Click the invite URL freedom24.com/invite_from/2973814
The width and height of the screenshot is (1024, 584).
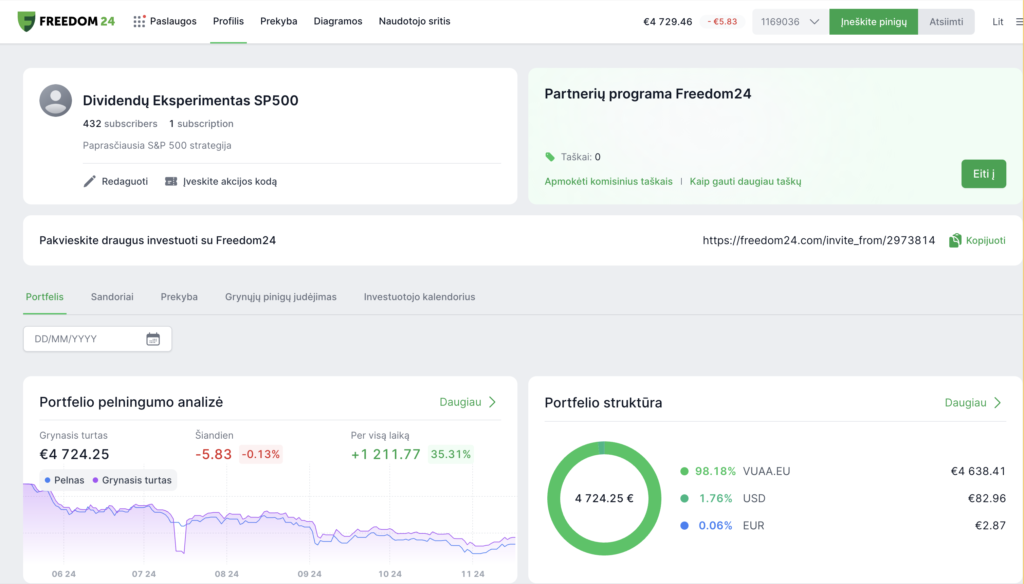(x=818, y=240)
